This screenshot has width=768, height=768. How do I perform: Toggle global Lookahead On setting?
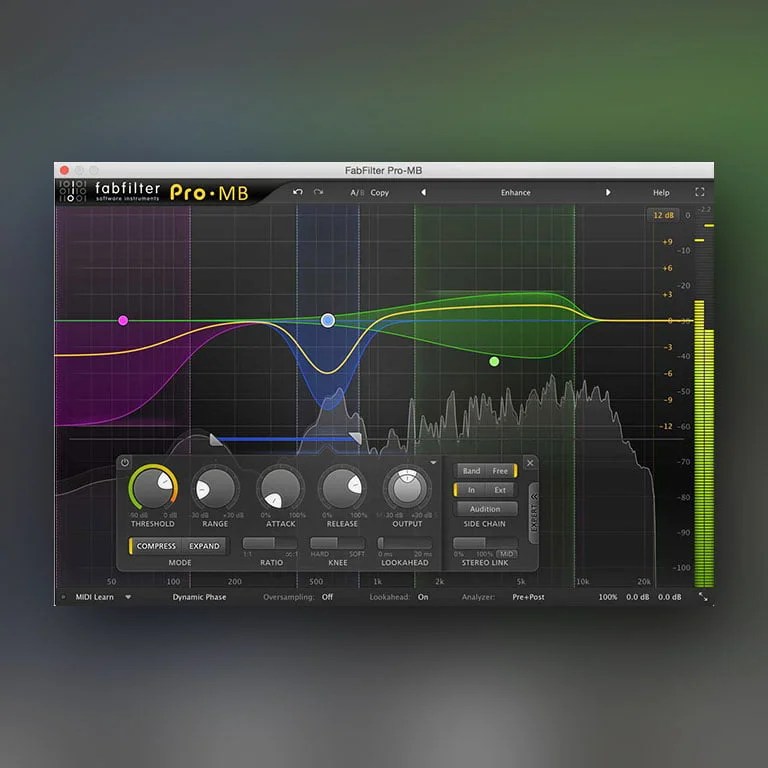point(423,597)
